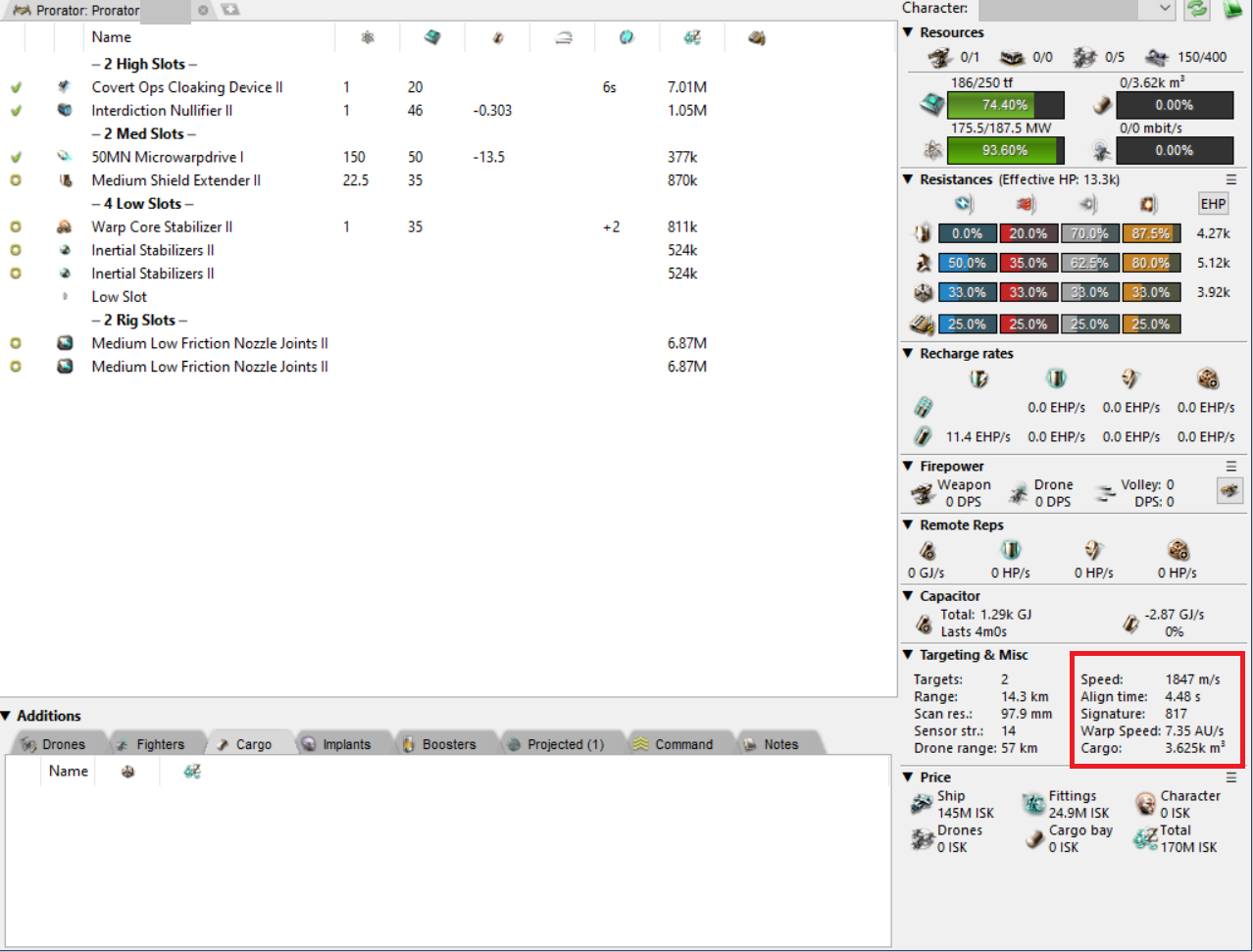Screen dimensions: 1253x952
Task: Toggle 50MN Microwarpdrive I active state
Action: [x=16, y=157]
